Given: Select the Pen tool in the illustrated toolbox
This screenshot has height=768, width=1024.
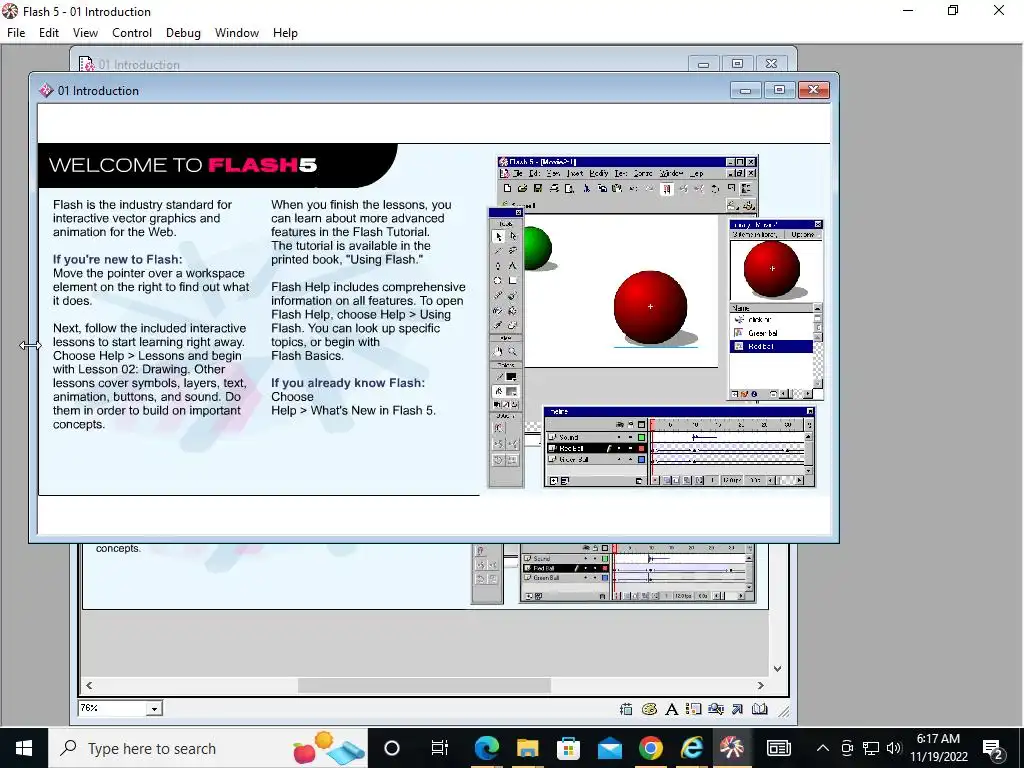Looking at the screenshot, I should 498,266.
